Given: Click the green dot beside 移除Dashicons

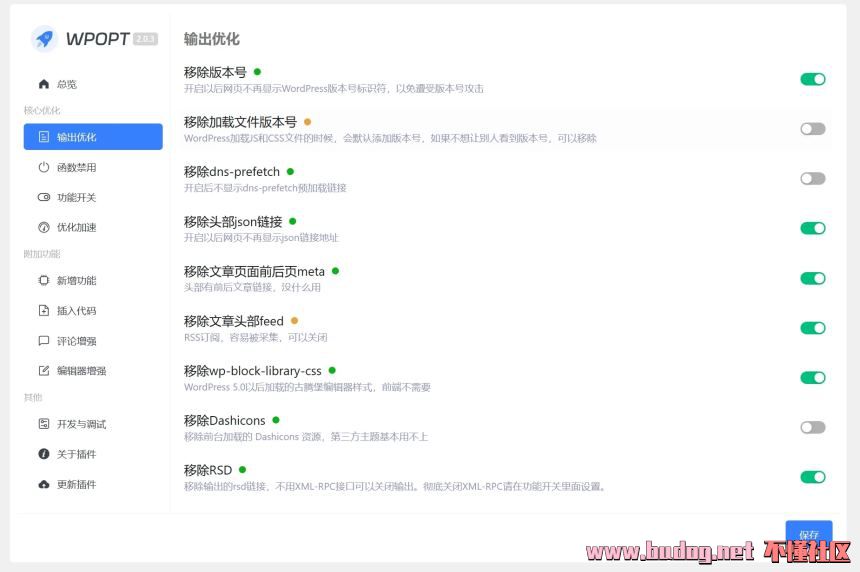Looking at the screenshot, I should click(x=276, y=420).
